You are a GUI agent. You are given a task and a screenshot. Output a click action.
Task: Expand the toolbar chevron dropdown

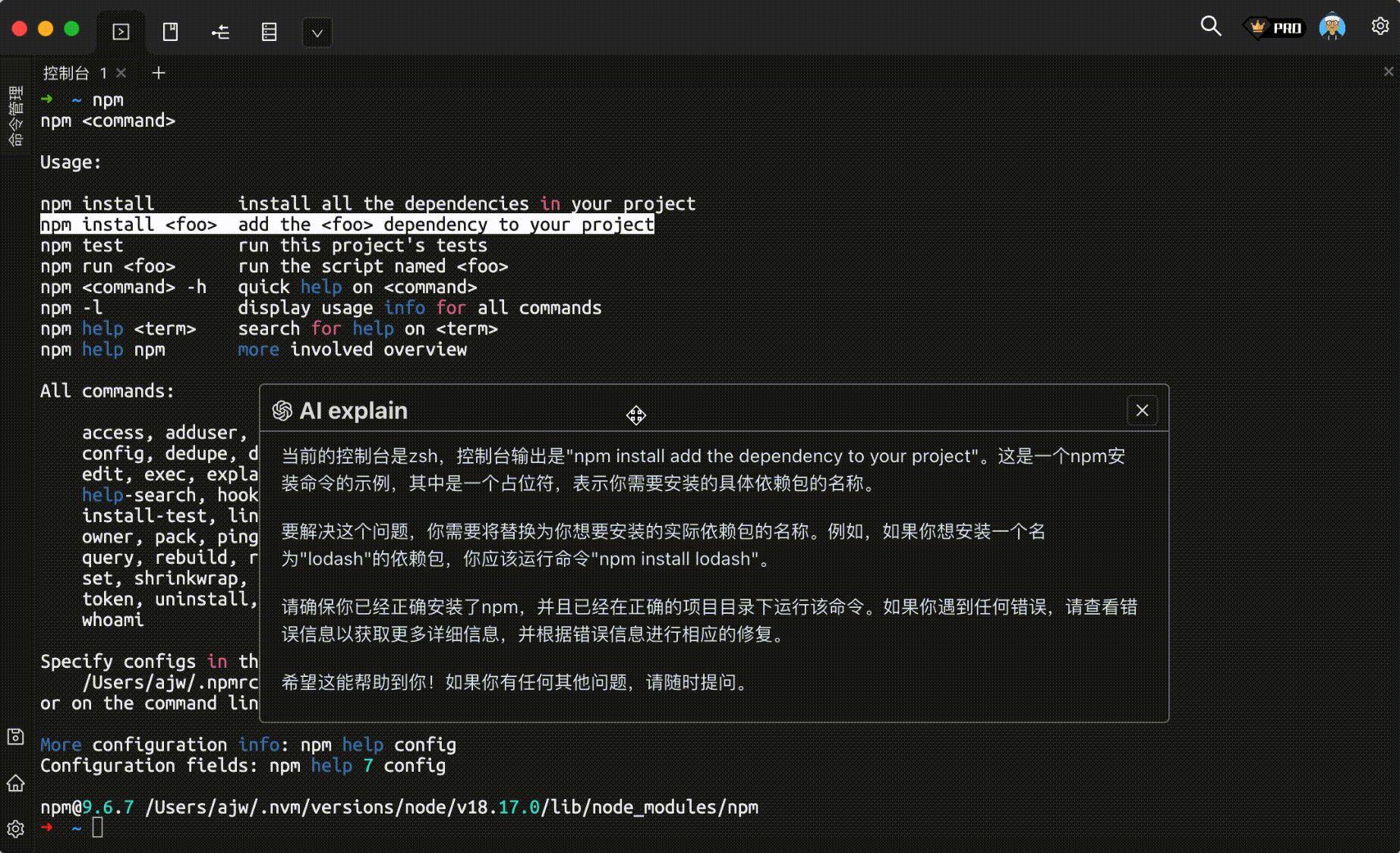click(317, 33)
